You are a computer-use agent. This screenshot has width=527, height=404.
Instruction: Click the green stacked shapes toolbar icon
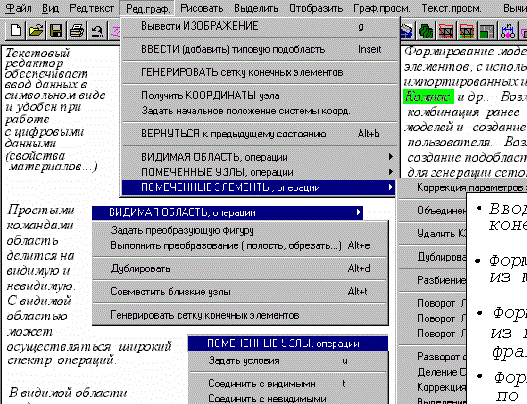425,31
